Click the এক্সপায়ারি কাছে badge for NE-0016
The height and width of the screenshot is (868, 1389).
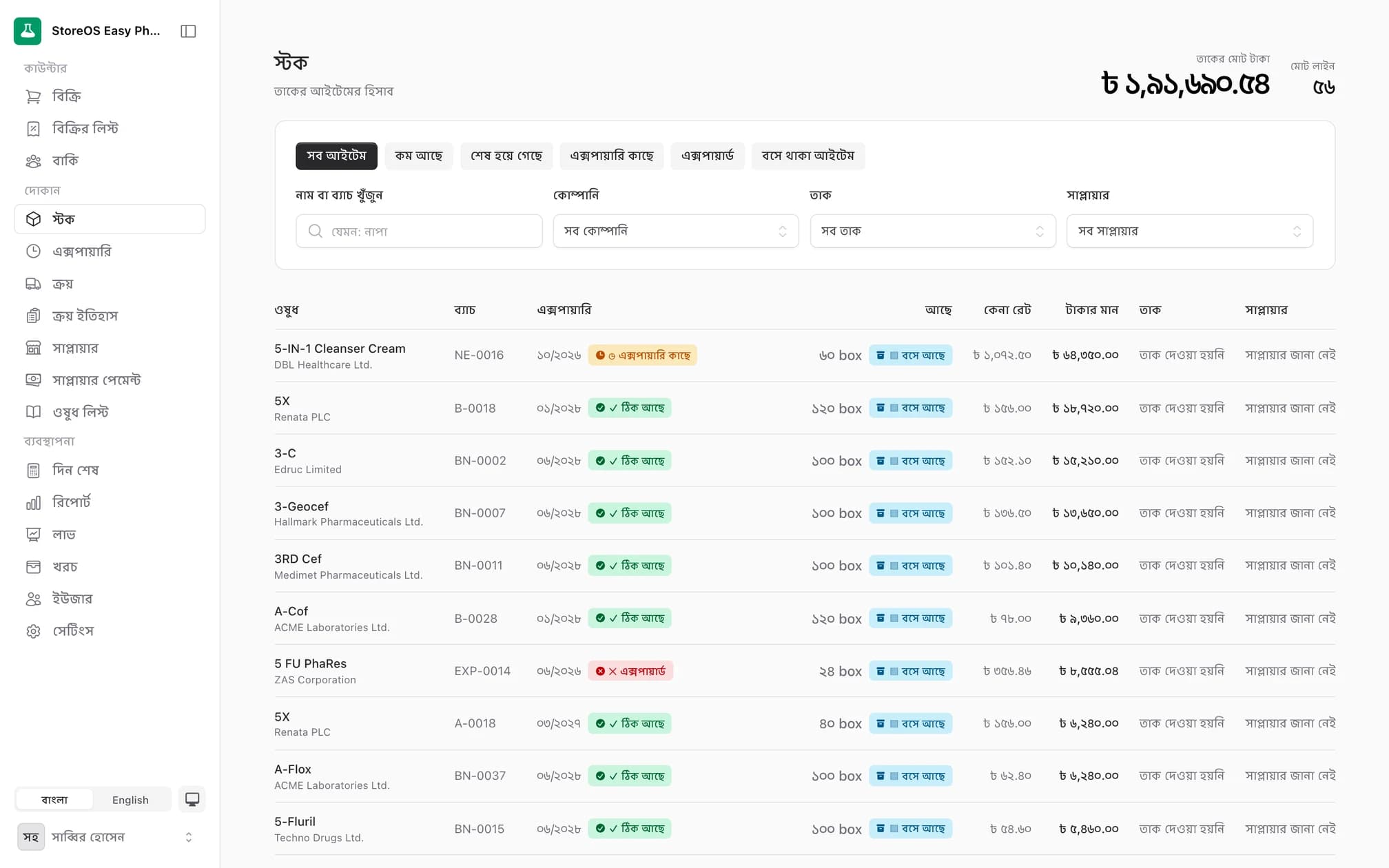(x=642, y=355)
